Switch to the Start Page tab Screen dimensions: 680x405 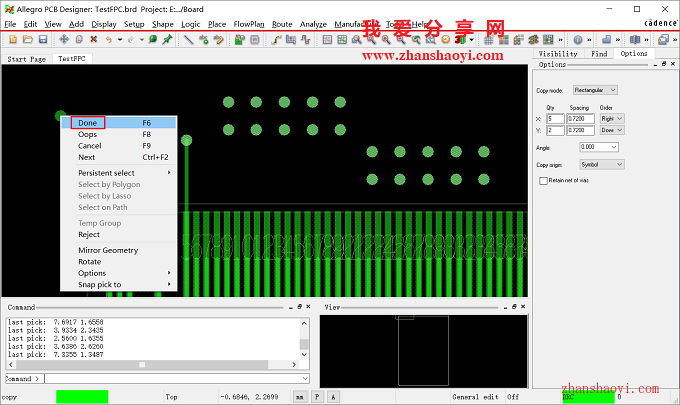click(x=26, y=59)
